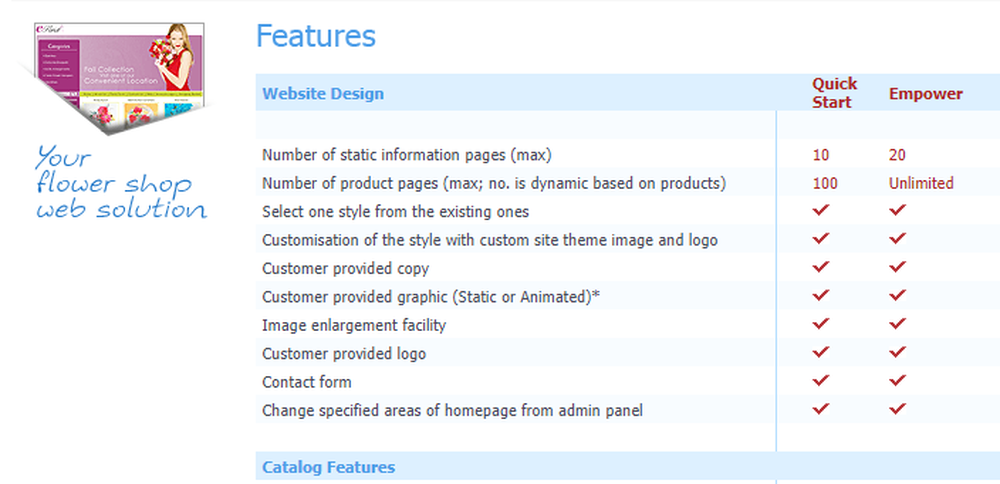This screenshot has width=1000, height=484.
Task: Click the 'Your flower shop web solution' tagline
Action: 121,182
